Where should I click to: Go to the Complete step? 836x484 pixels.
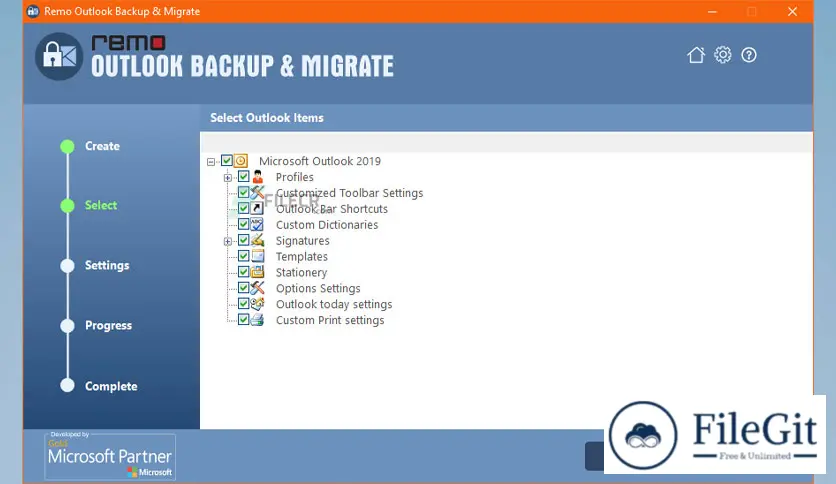tap(111, 386)
